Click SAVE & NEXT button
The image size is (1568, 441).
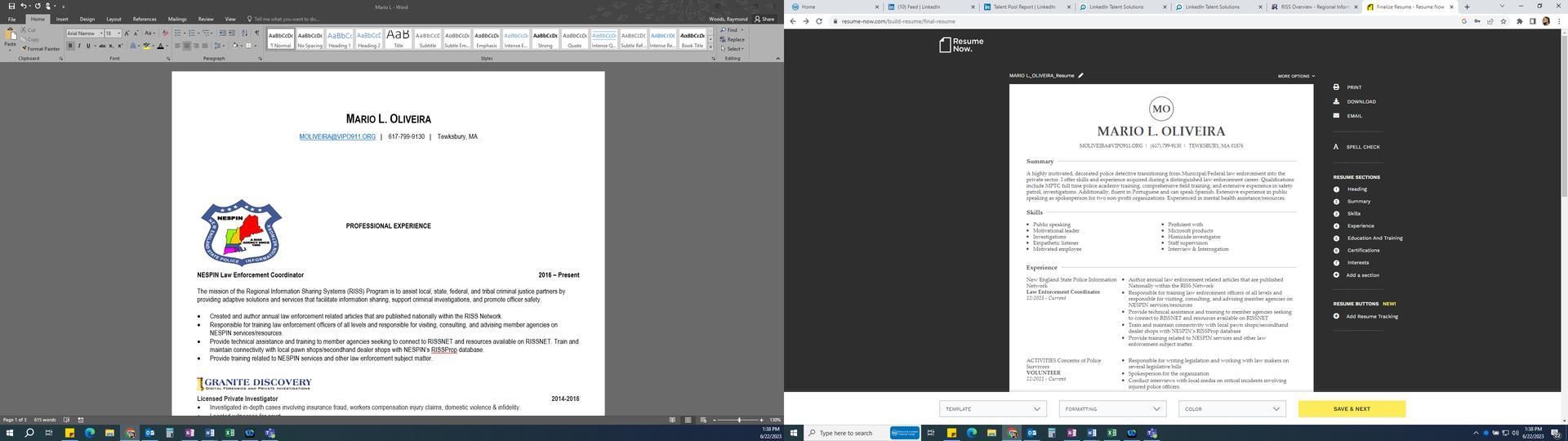(x=1352, y=408)
